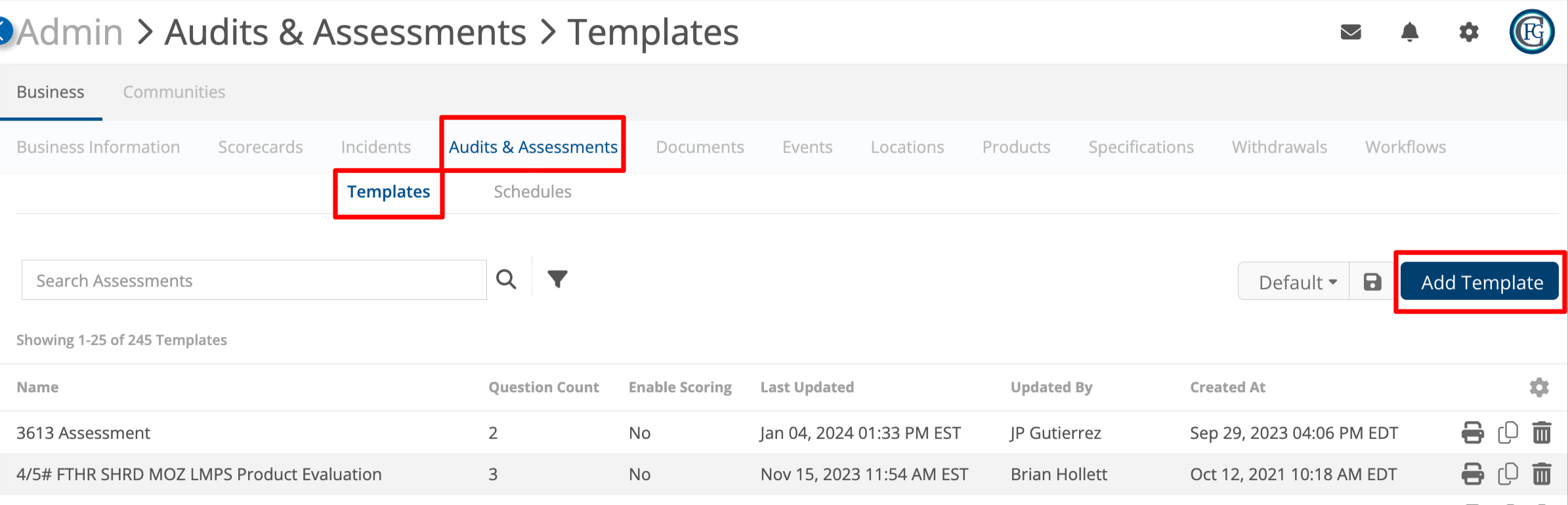
Task: Sort by Question Count column
Action: (543, 387)
